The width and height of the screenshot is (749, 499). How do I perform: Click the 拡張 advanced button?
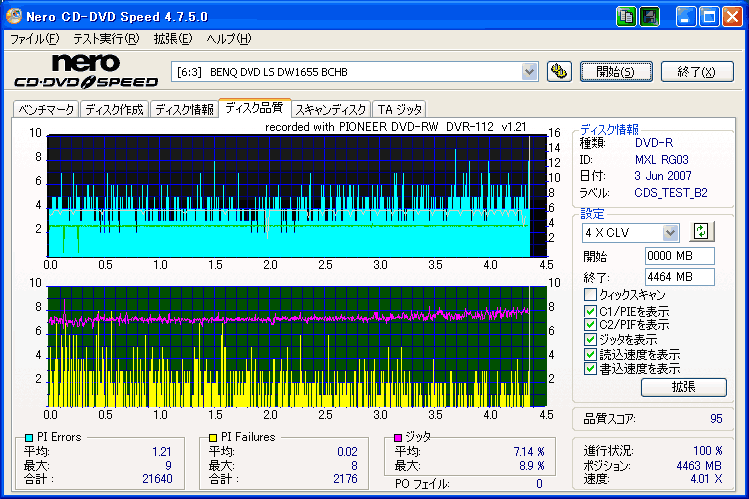(x=684, y=386)
